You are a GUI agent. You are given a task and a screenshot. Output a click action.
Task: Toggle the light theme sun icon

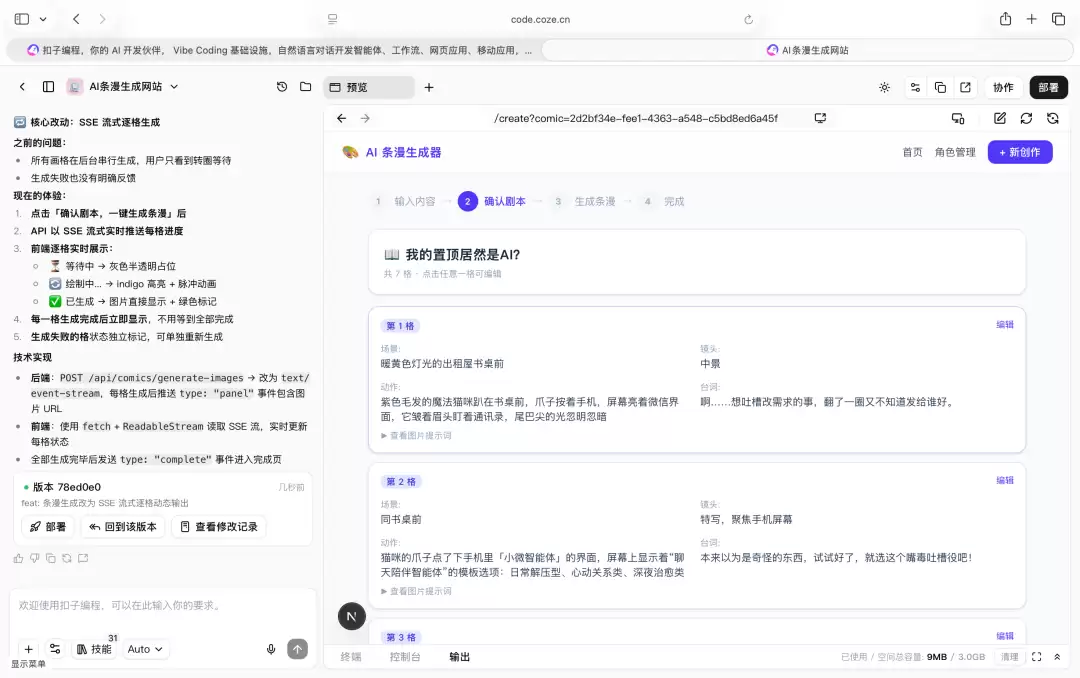coord(884,88)
